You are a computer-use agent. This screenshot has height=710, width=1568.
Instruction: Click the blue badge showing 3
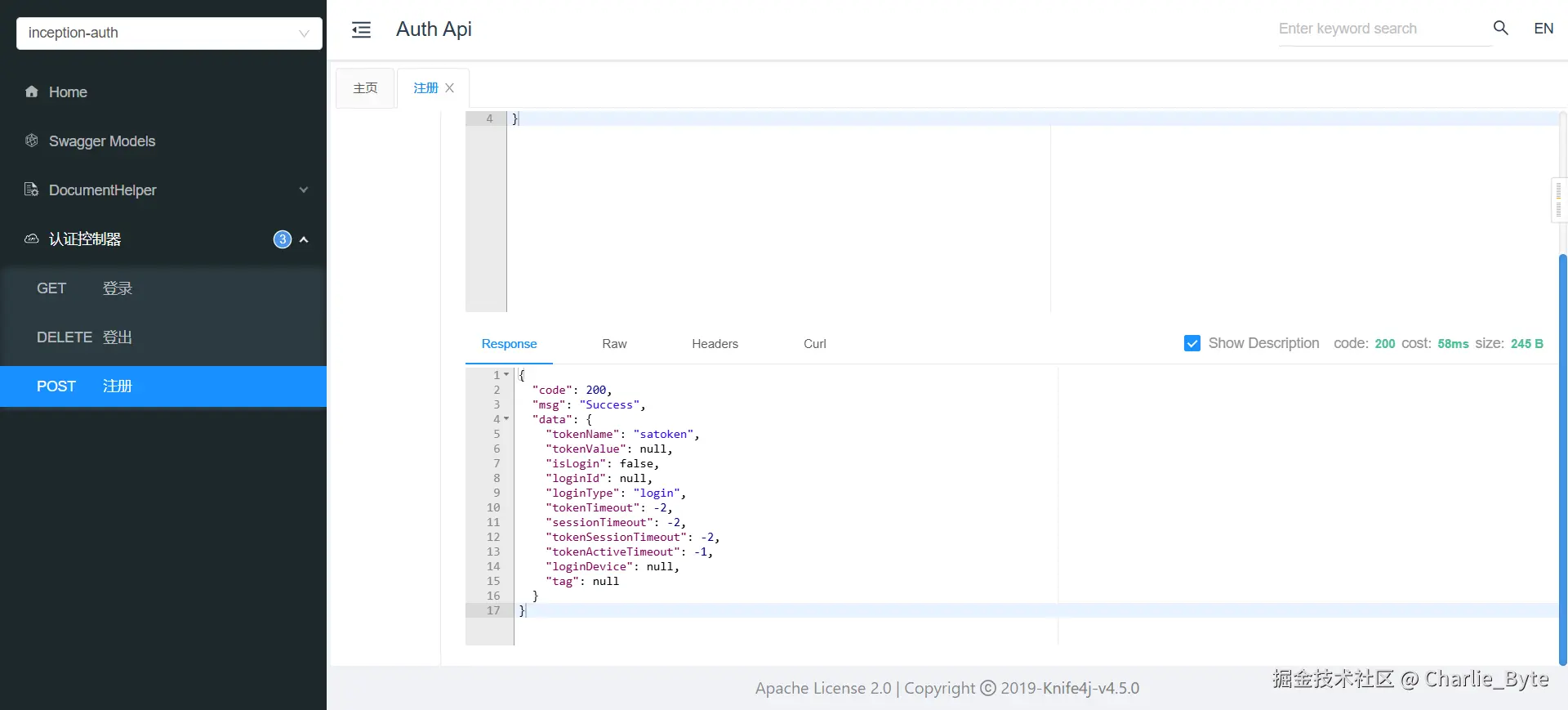click(282, 239)
